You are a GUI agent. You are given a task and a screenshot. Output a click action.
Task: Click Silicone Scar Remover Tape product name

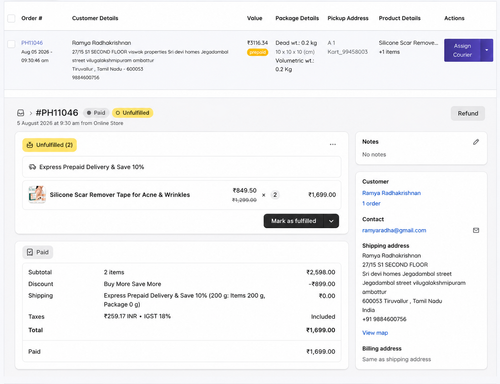pos(120,195)
